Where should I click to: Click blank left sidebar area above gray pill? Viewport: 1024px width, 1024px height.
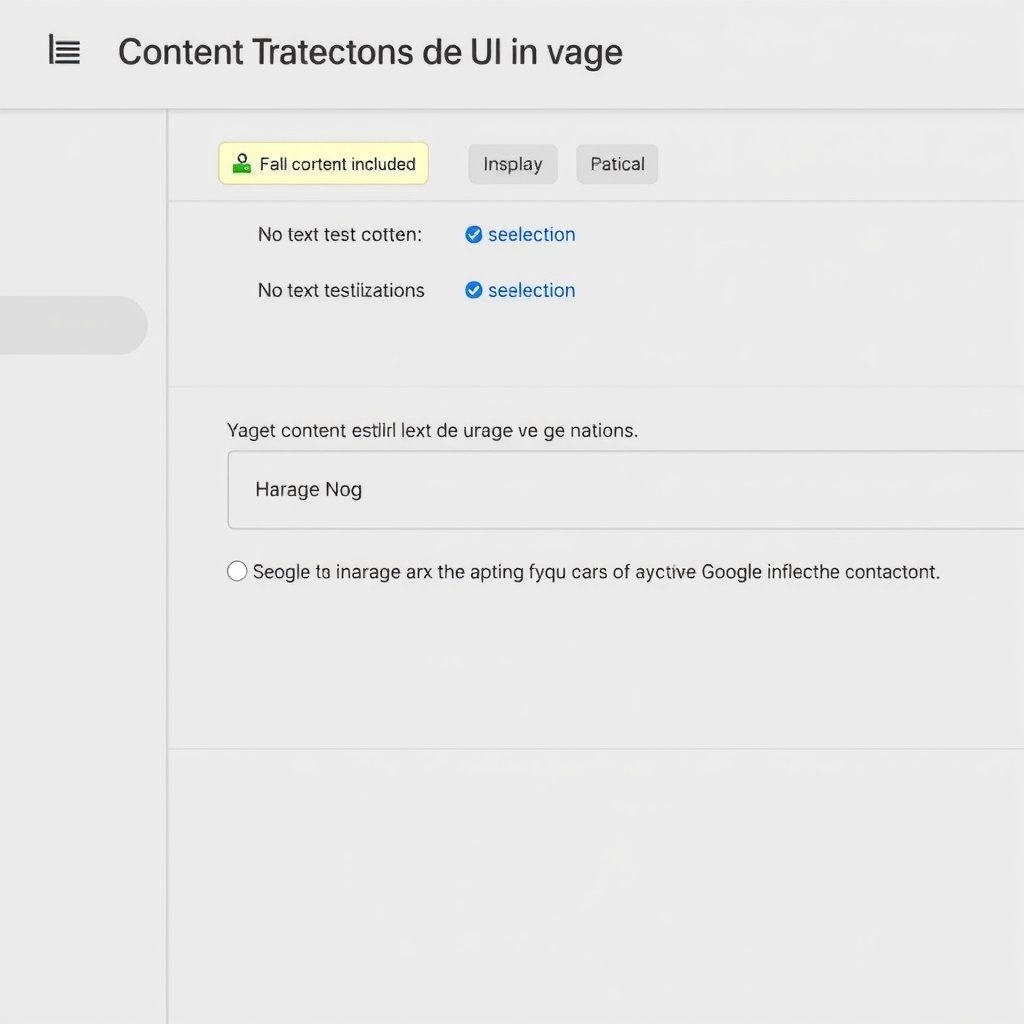83,202
